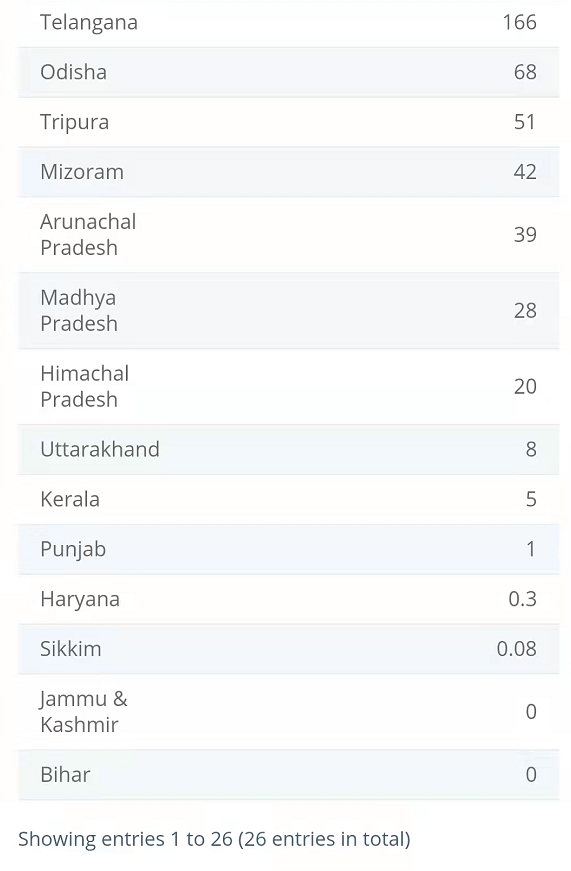Click the Odisha state name
The width and height of the screenshot is (571, 871).
[73, 72]
